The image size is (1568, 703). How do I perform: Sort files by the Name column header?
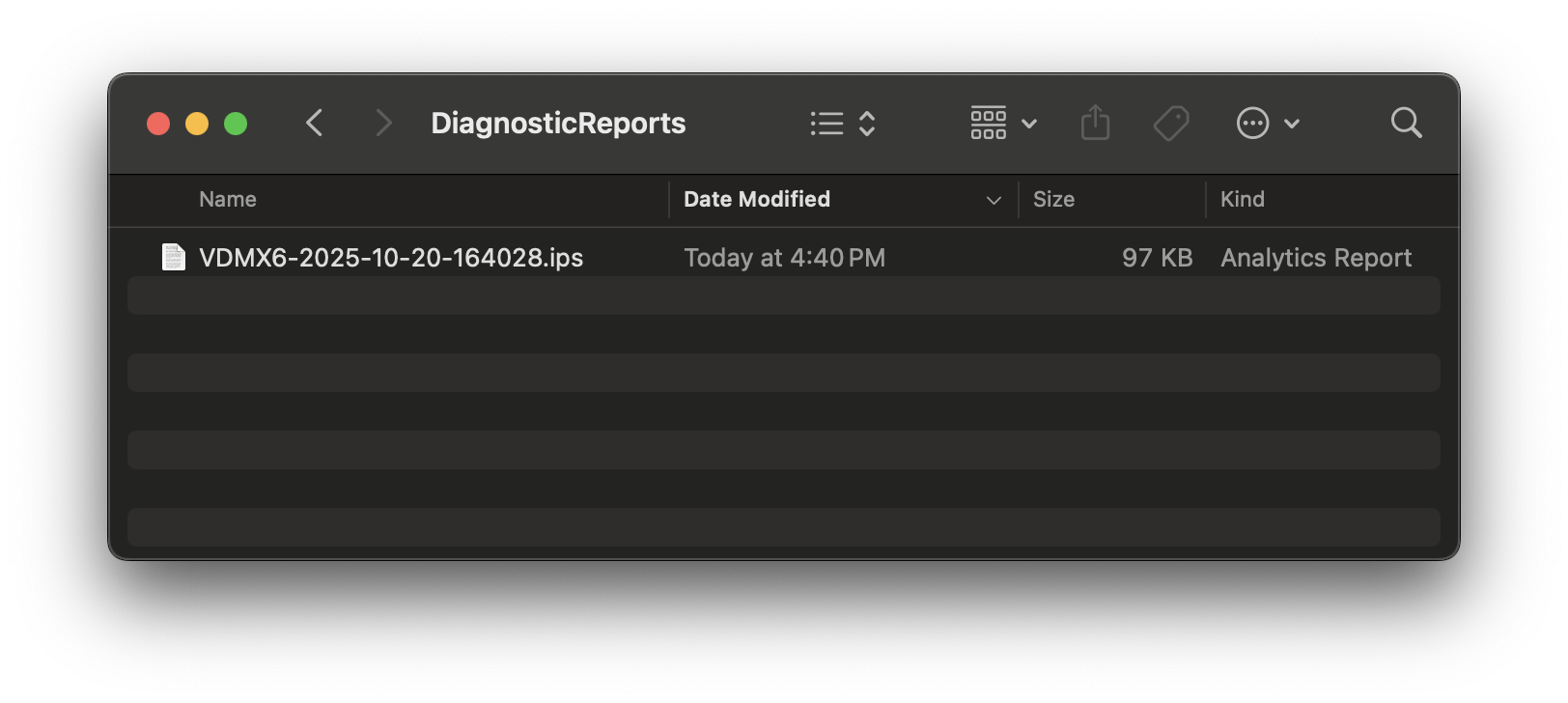click(x=227, y=199)
